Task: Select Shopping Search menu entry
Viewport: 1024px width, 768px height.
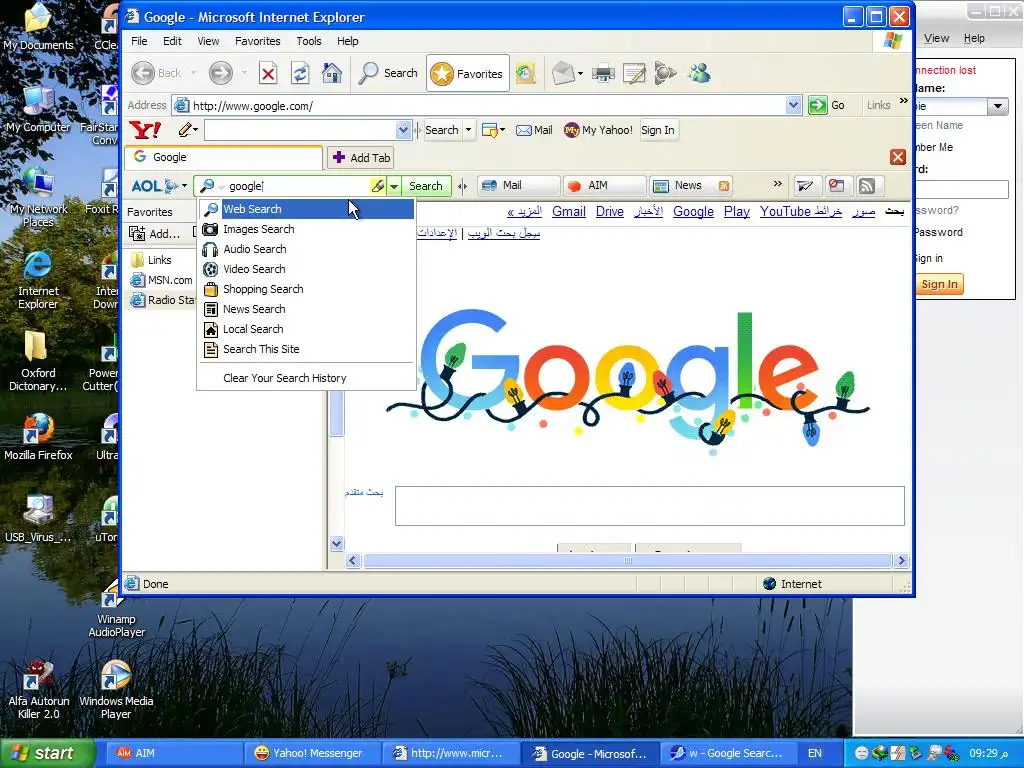Action: click(x=307, y=289)
